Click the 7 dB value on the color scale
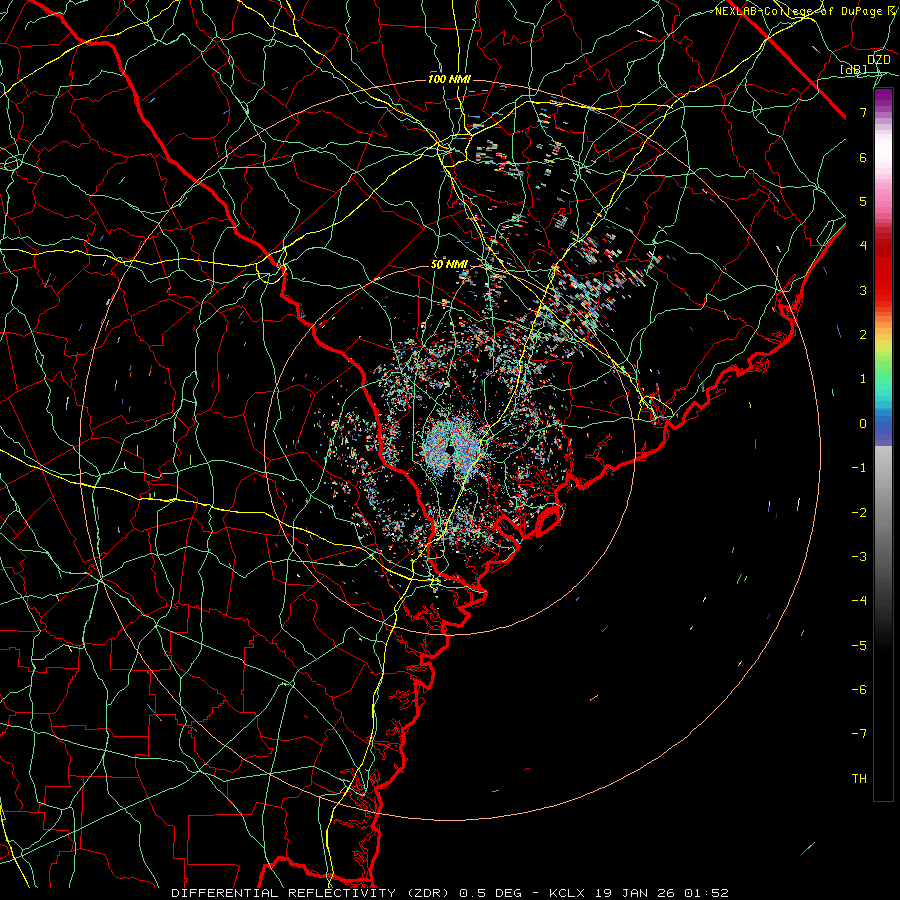The height and width of the screenshot is (900, 900). pos(863,112)
